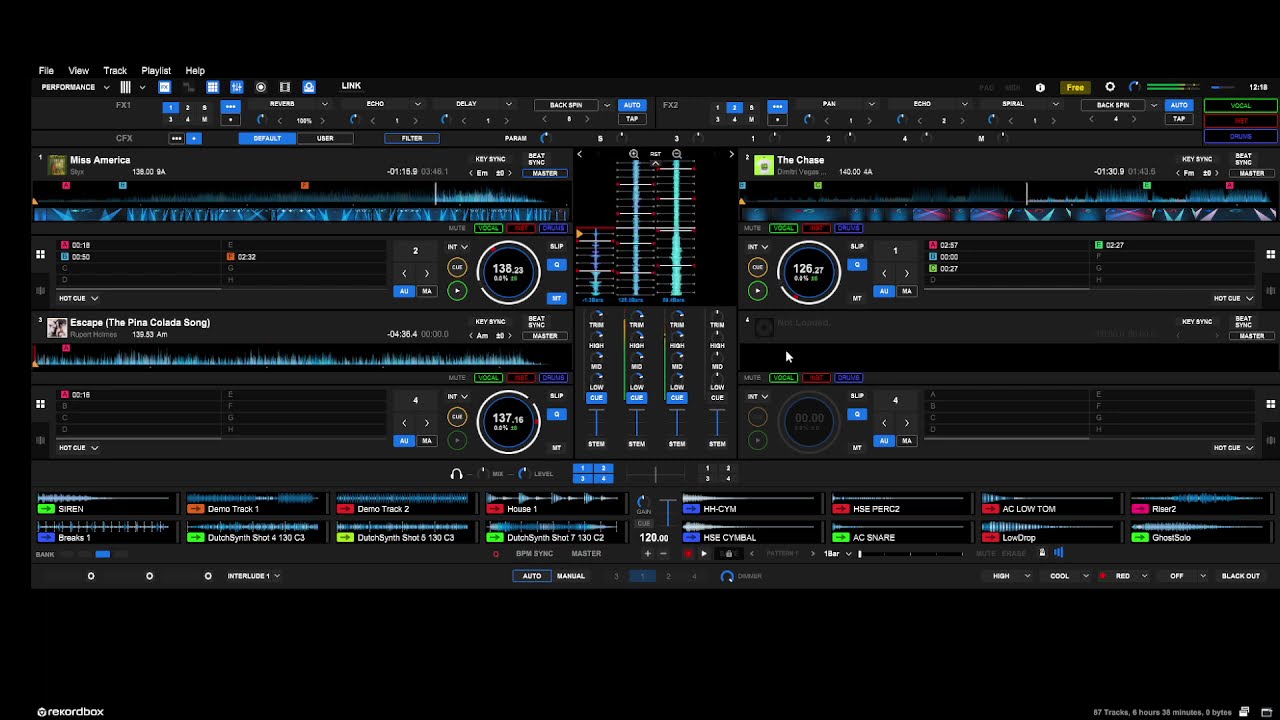Trigger the AC SNARE sampler play icon

tap(841, 538)
